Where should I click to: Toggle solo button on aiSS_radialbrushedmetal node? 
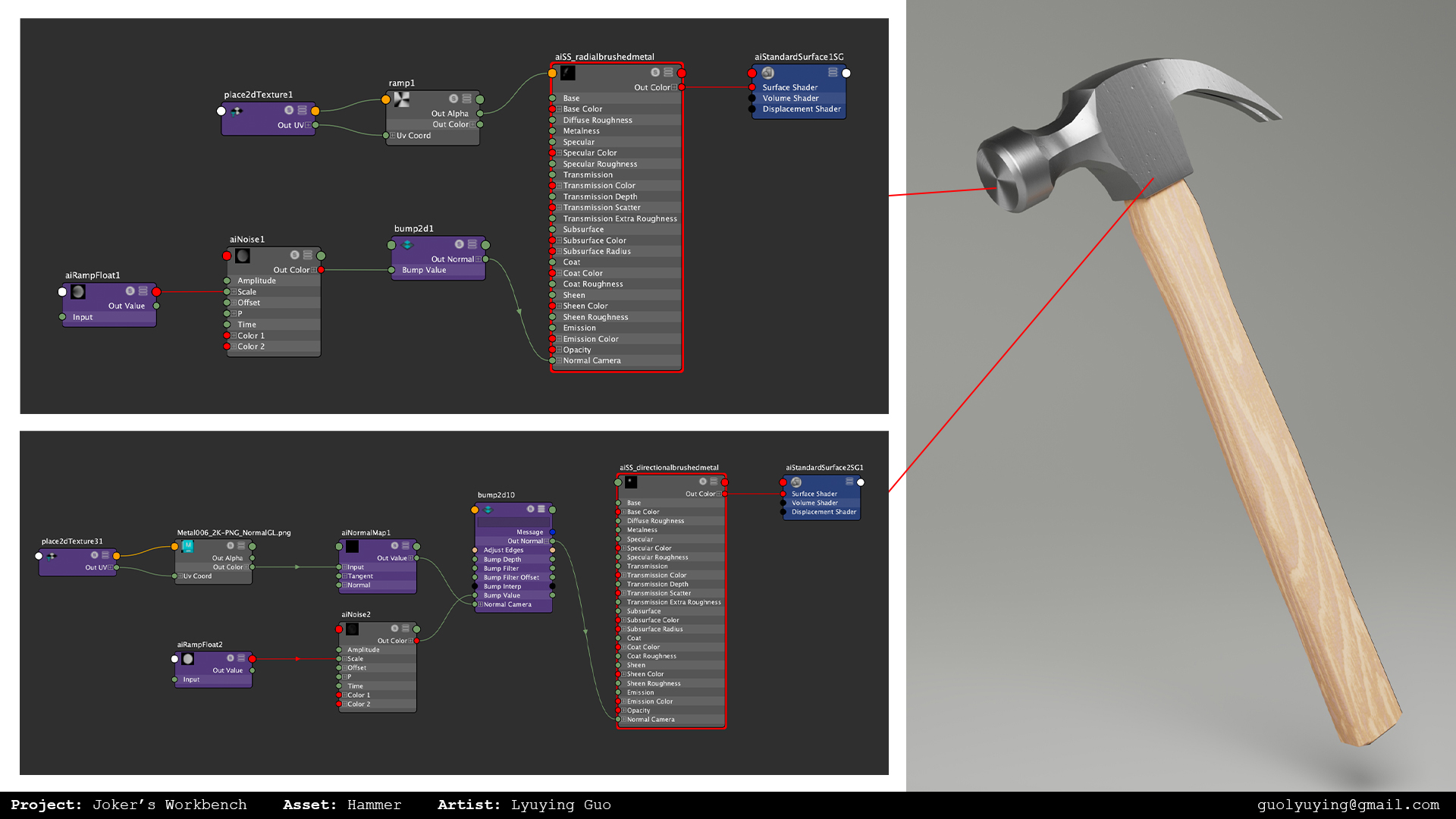point(655,73)
